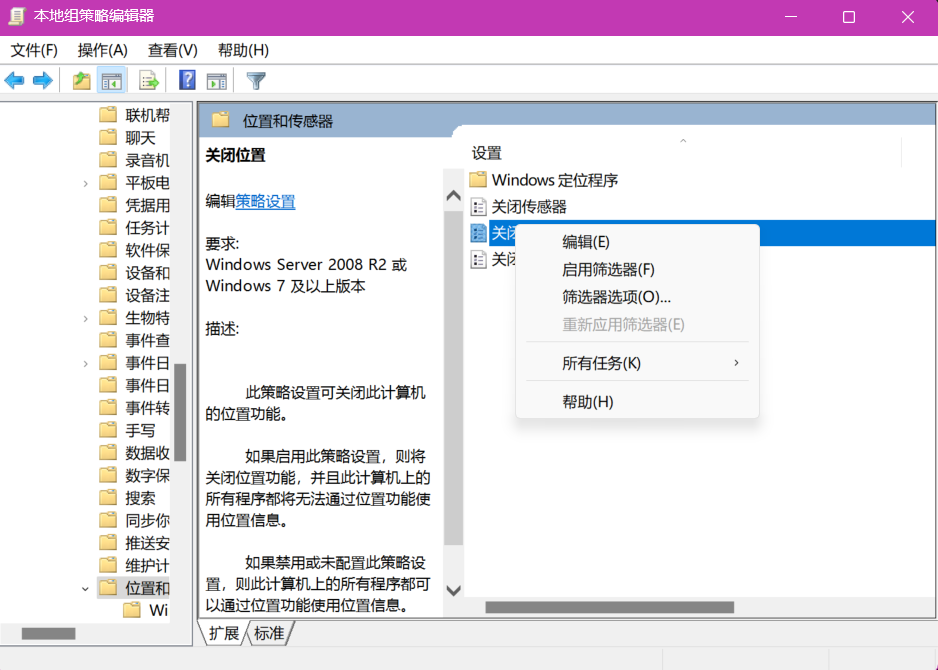938x670 pixels.
Task: Click the blue Back arrow toolbar icon
Action: coord(14,81)
